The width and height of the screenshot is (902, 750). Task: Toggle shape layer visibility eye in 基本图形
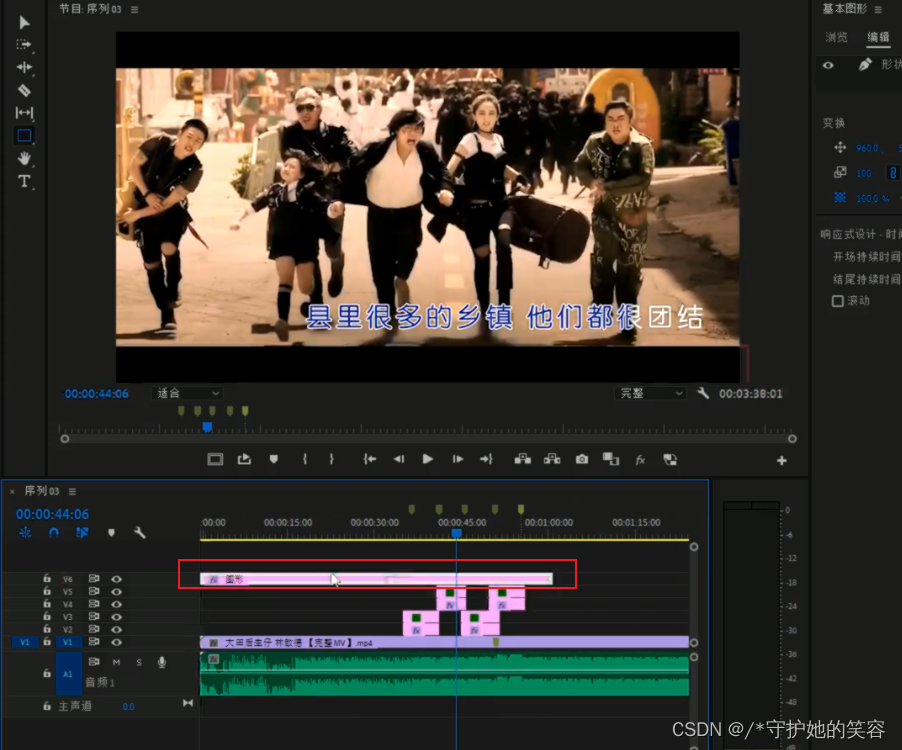828,65
